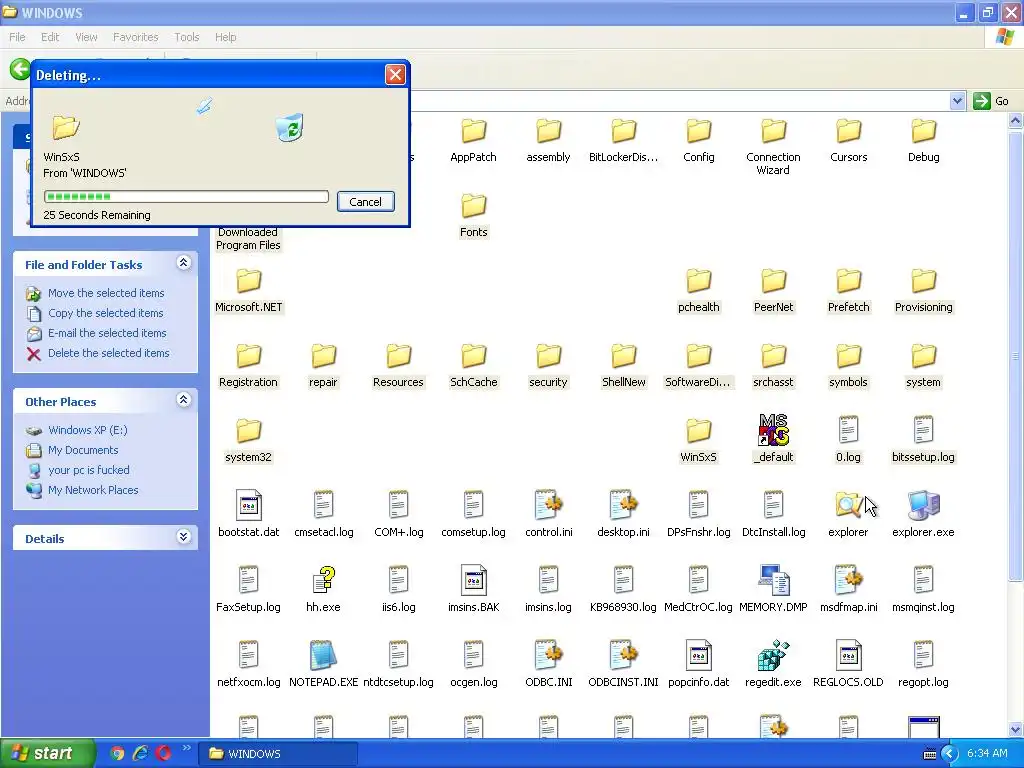The width and height of the screenshot is (1024, 768).
Task: Click E-mail the selected items
Action: 107,333
